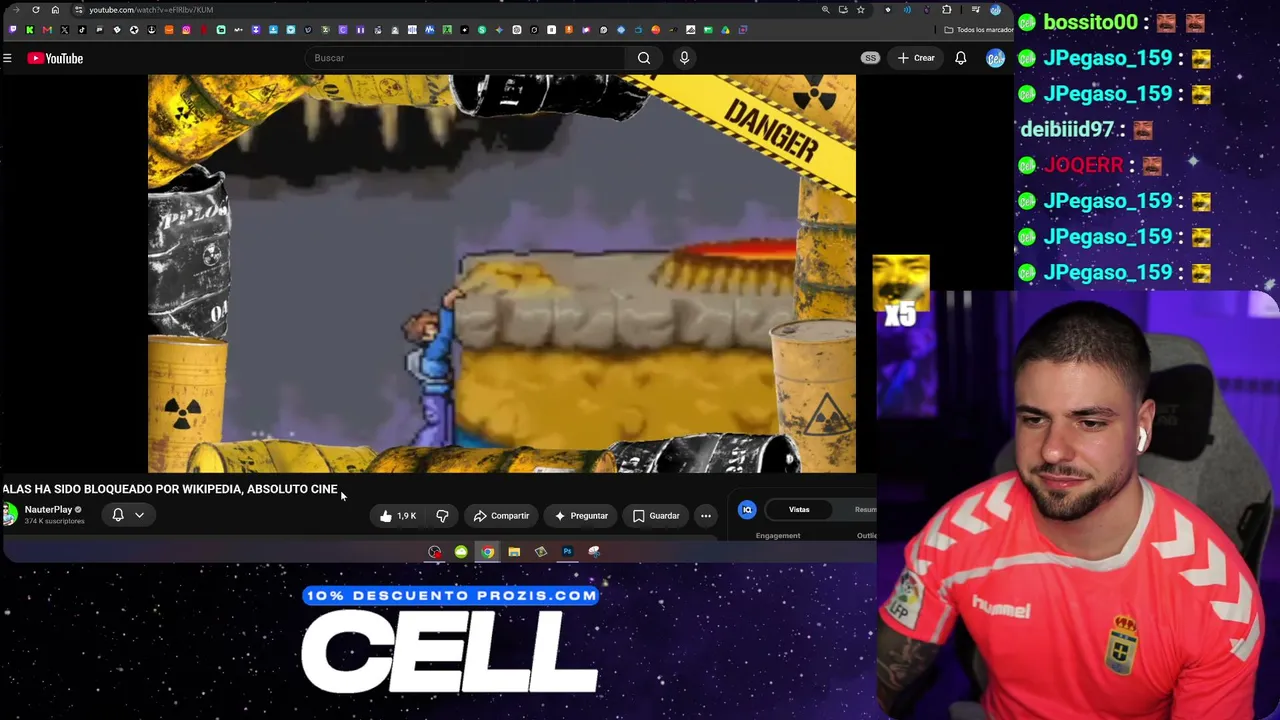Click chat username 'JOQERR'
This screenshot has width=1280, height=720.
1083,165
